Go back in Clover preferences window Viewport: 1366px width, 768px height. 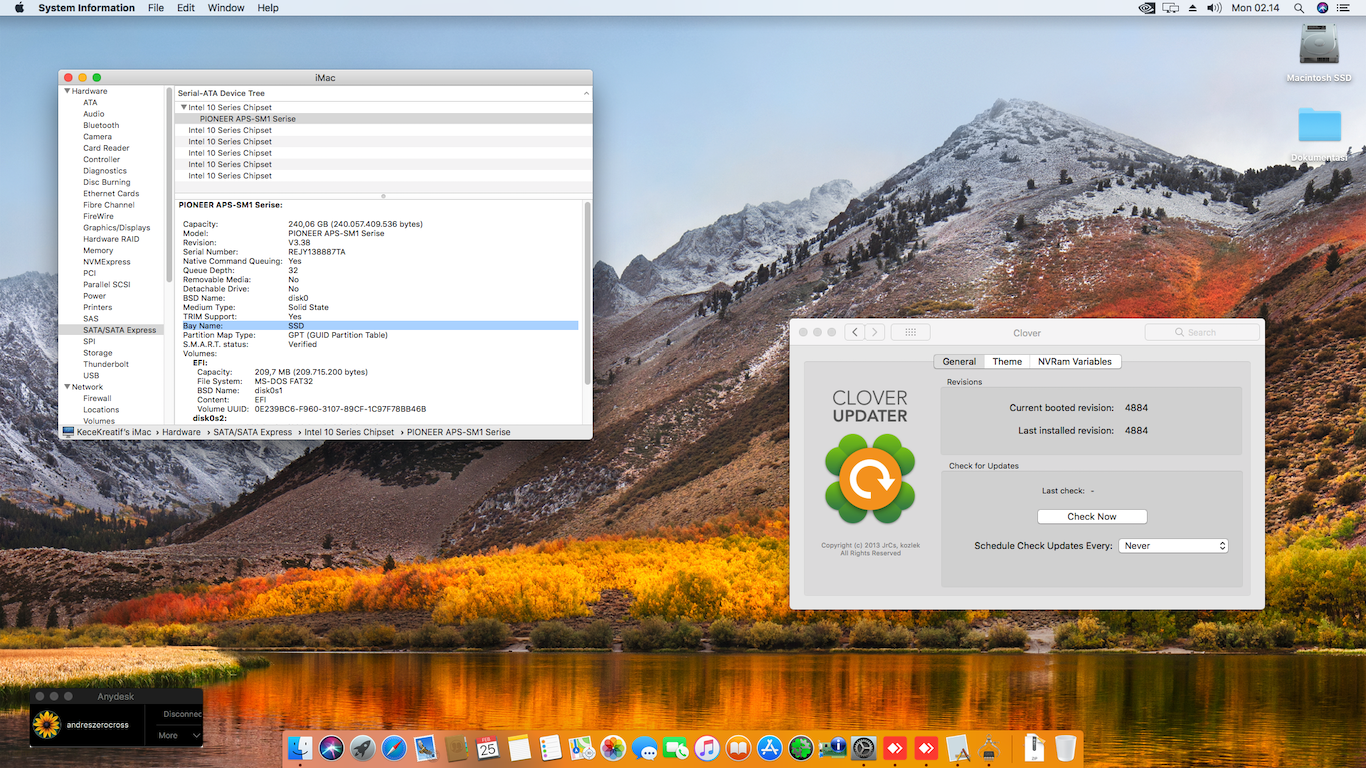coord(854,332)
